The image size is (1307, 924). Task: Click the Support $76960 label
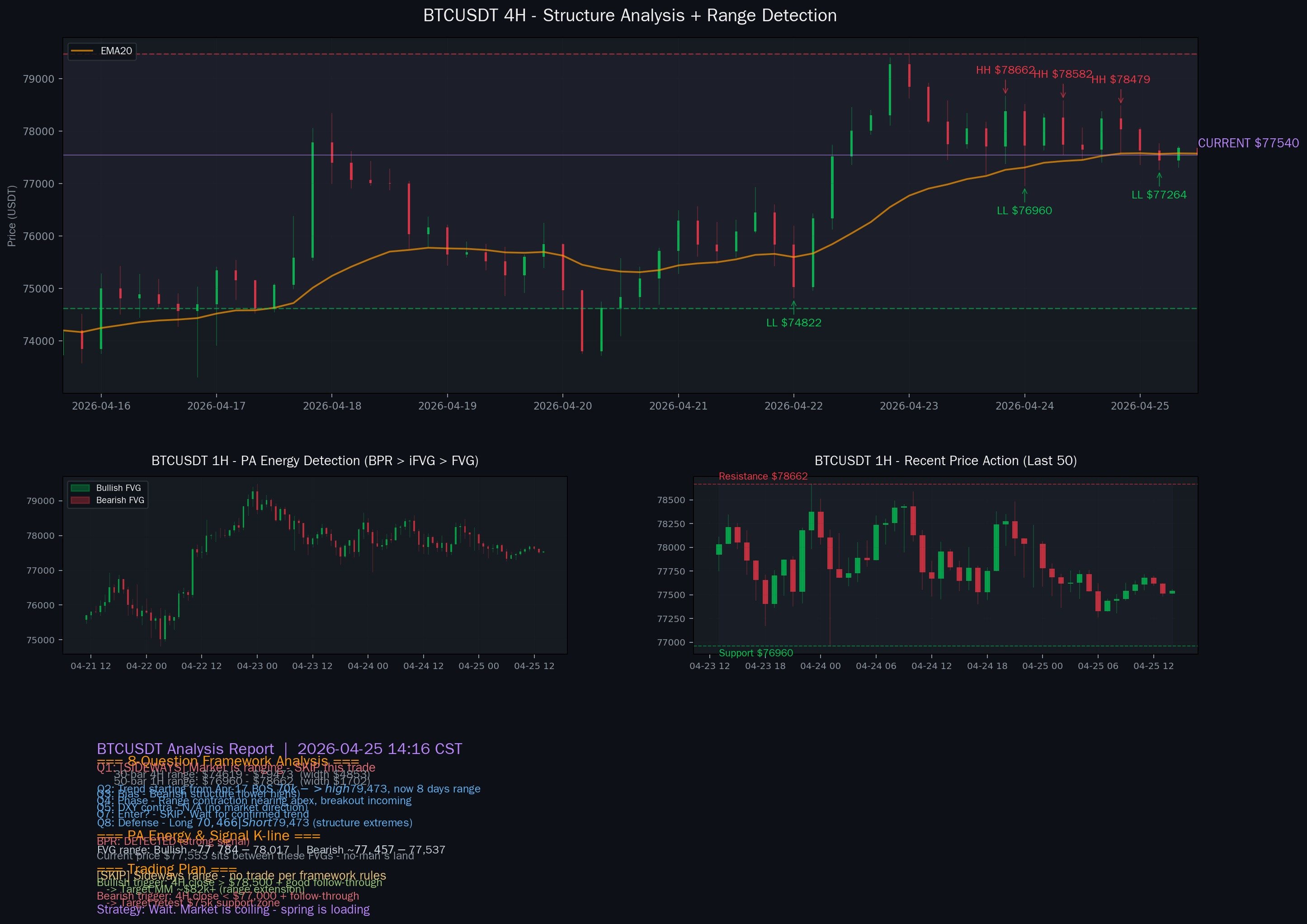755,653
